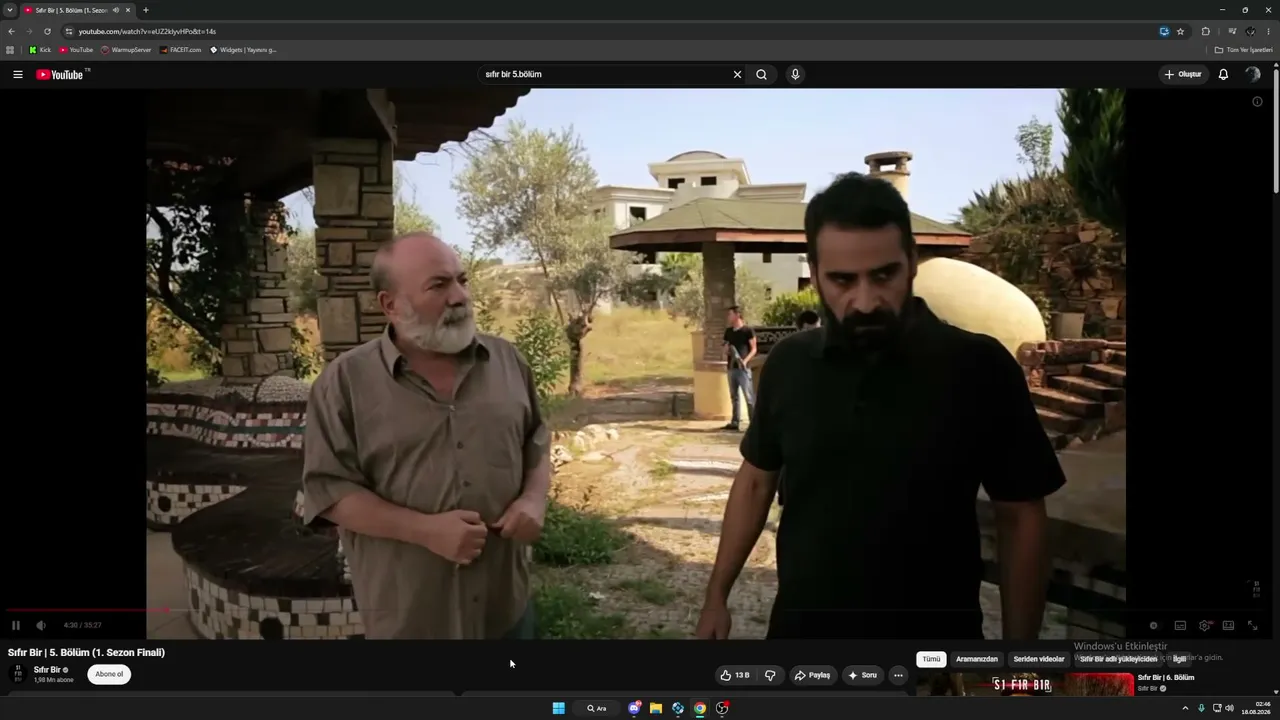This screenshot has height=720, width=1280.
Task: Open more actions three-dot menu
Action: pyautogui.click(x=898, y=675)
